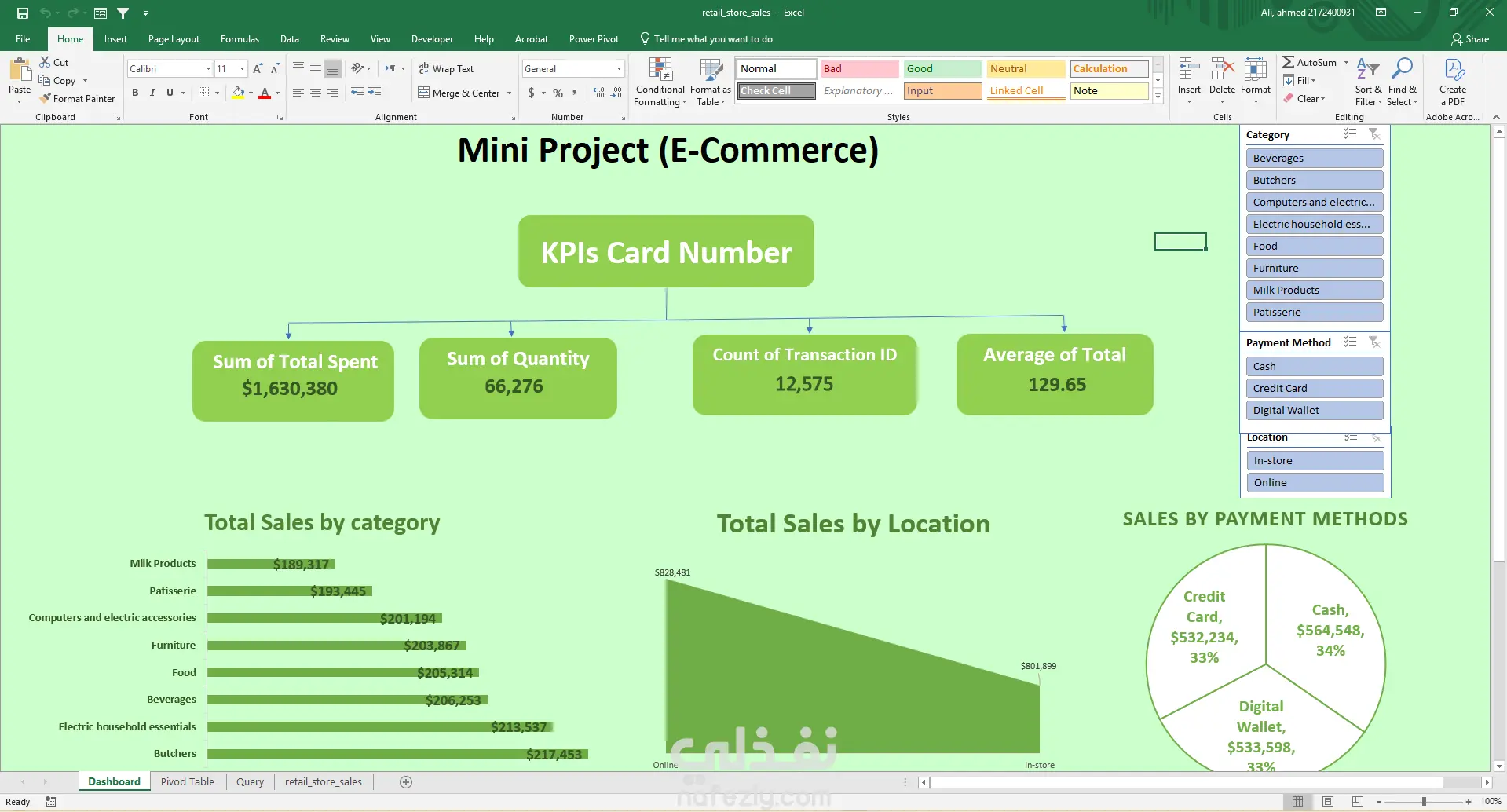The image size is (1507, 812).
Task: Expand the cell Styles gallery
Action: point(1158,97)
